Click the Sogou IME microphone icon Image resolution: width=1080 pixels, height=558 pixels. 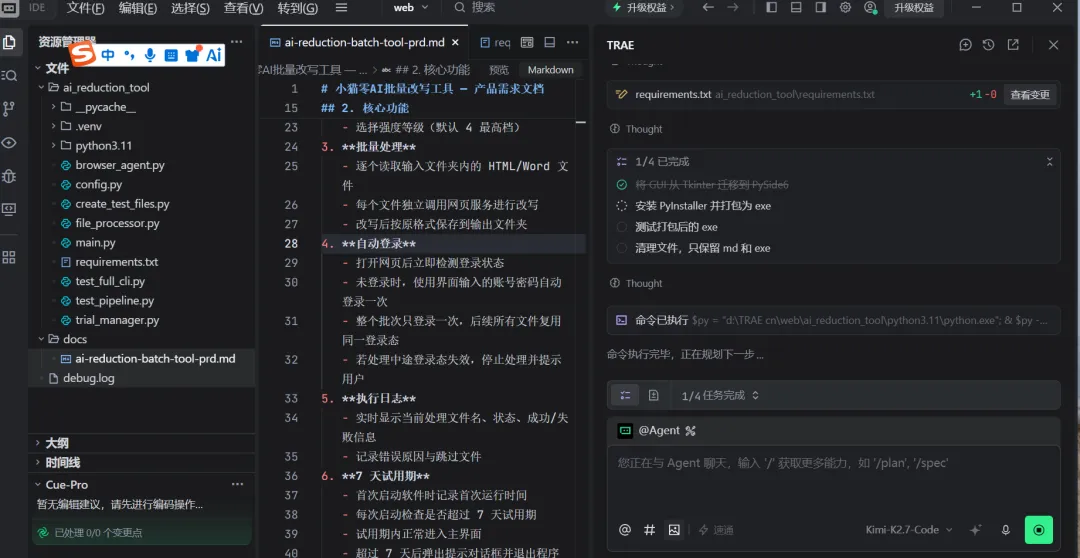[150, 55]
